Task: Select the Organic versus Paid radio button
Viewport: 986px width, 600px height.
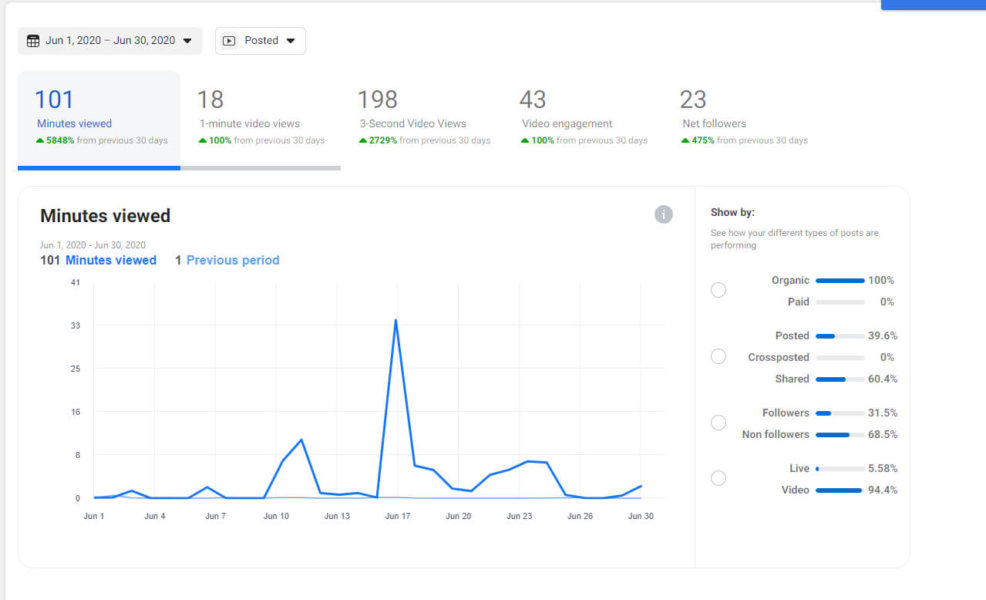Action: pos(718,290)
